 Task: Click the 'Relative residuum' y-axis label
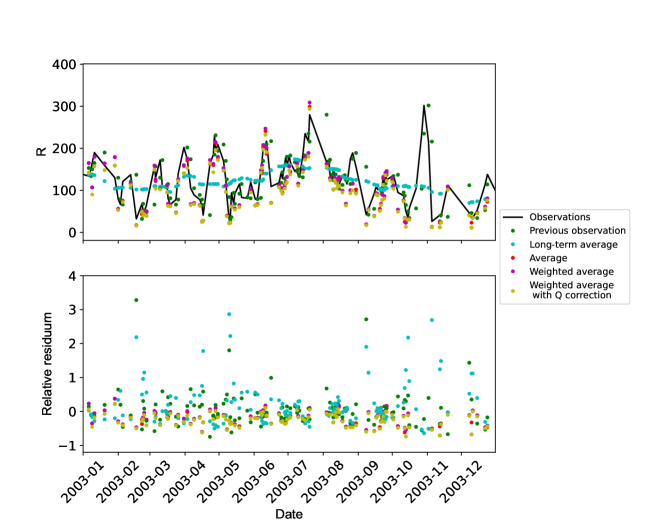tap(47, 364)
